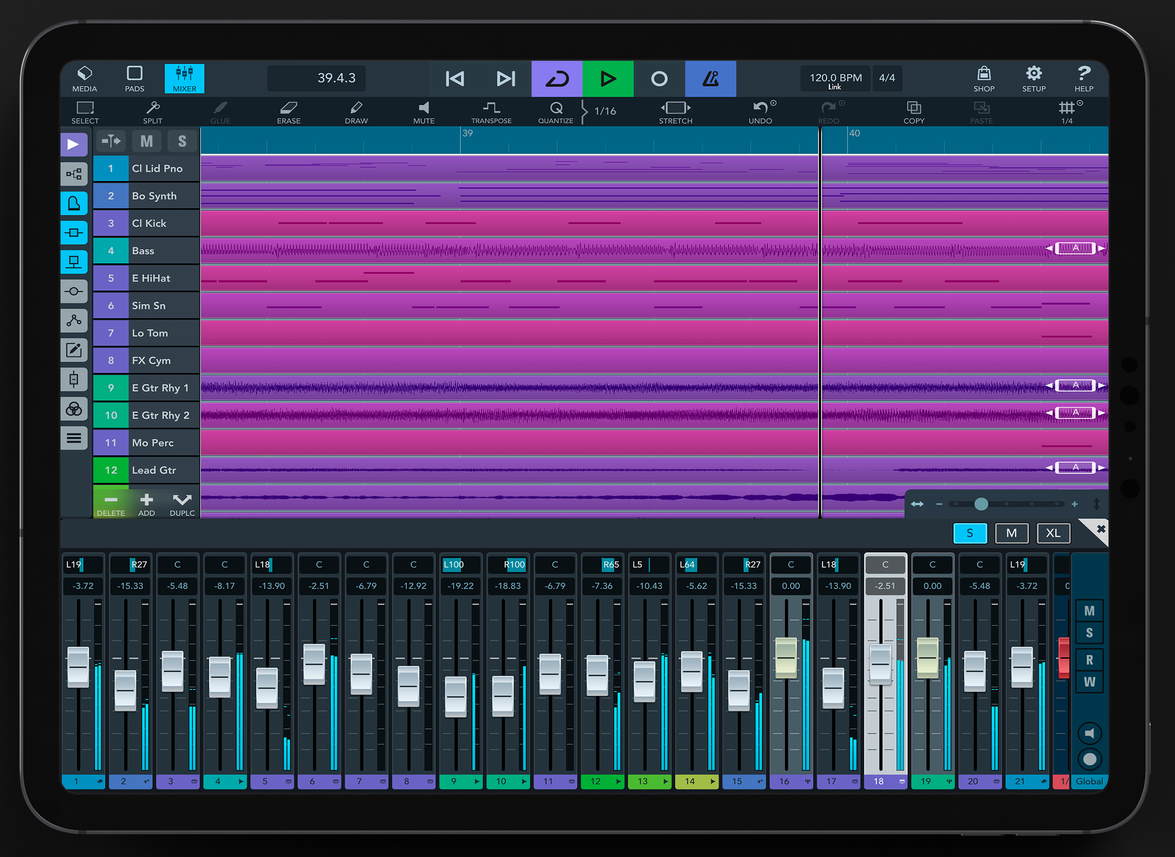Undo the last action
Image resolution: width=1175 pixels, height=857 pixels.
pyautogui.click(x=761, y=111)
